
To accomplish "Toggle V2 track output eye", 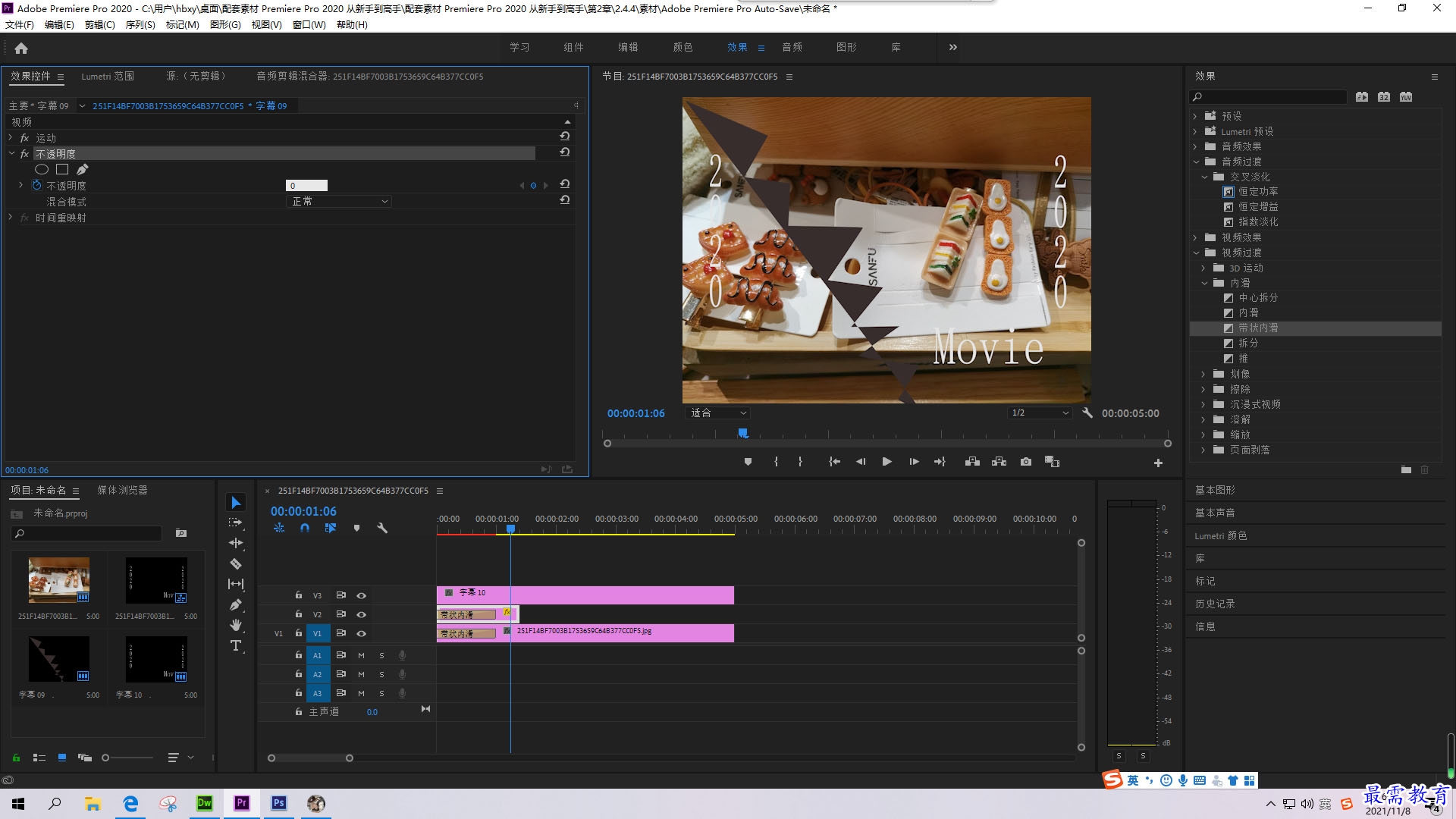I will point(362,614).
